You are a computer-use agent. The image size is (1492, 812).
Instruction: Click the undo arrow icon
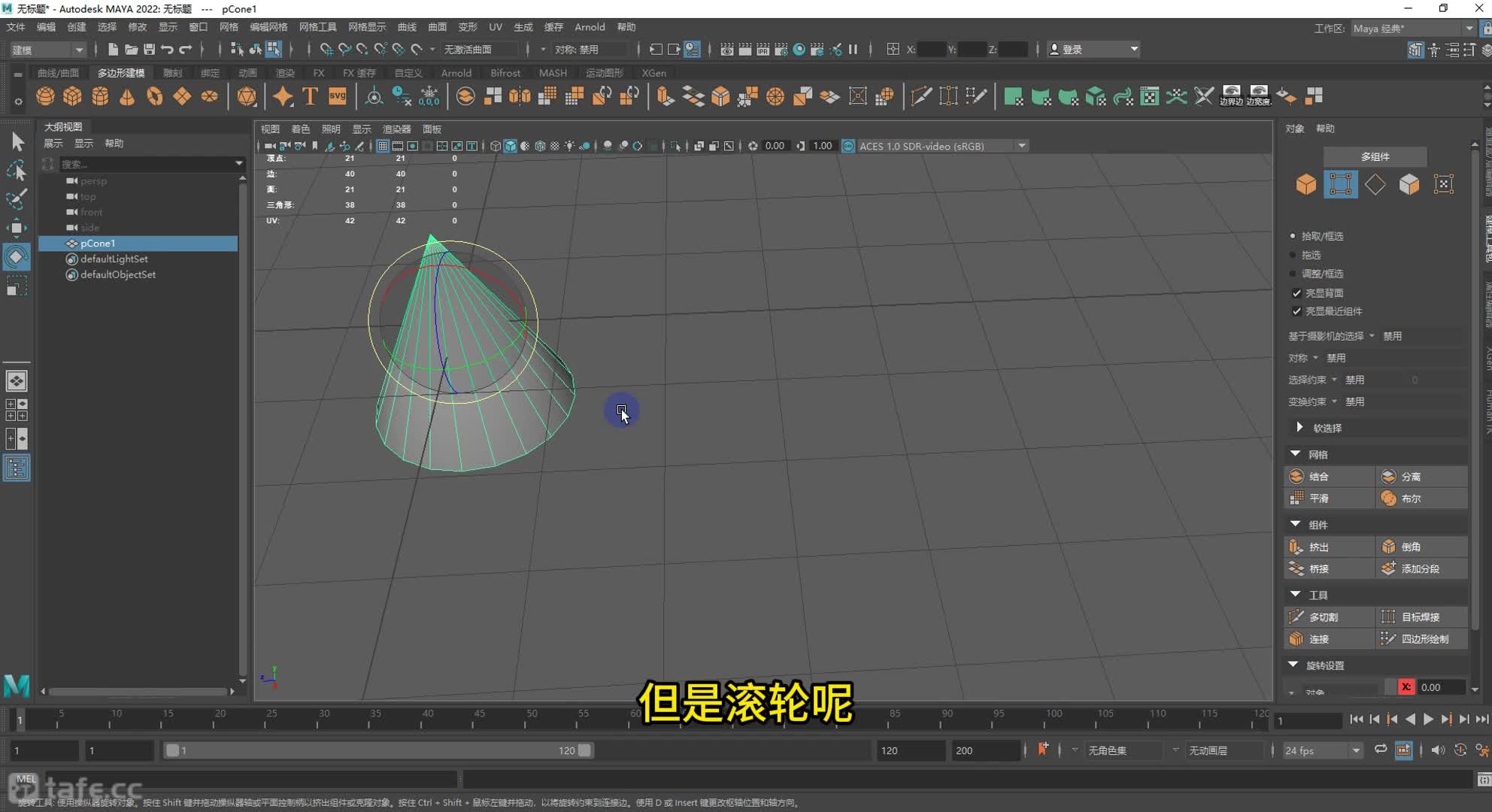click(167, 50)
